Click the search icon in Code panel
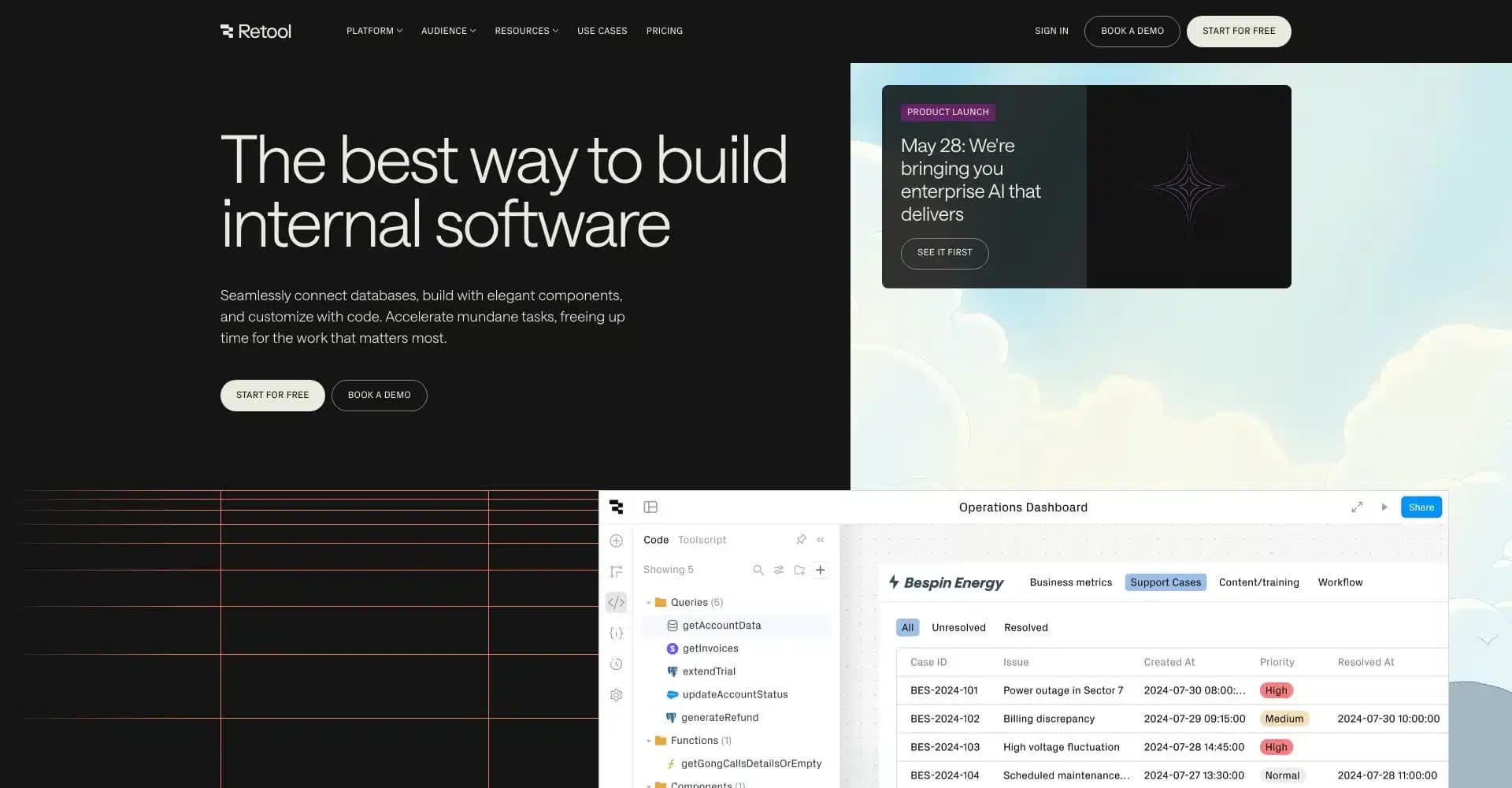 click(758, 570)
